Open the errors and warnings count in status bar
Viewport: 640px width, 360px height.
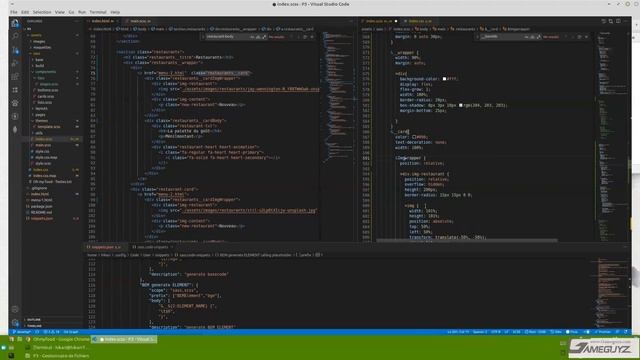52,332
